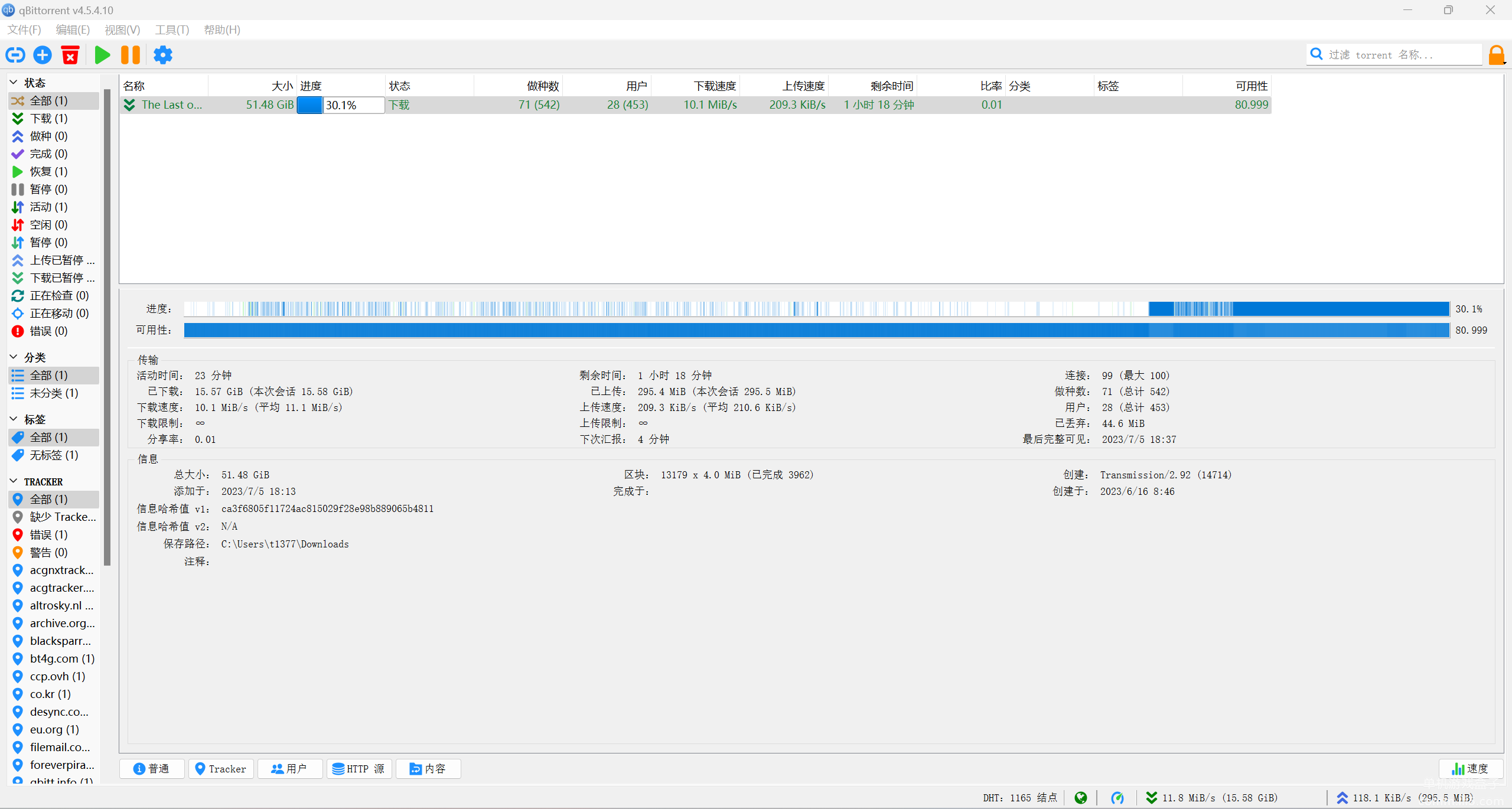Screen dimensions: 1512x809
Task: Collapse the 分类 sidebar section
Action: tap(14, 357)
